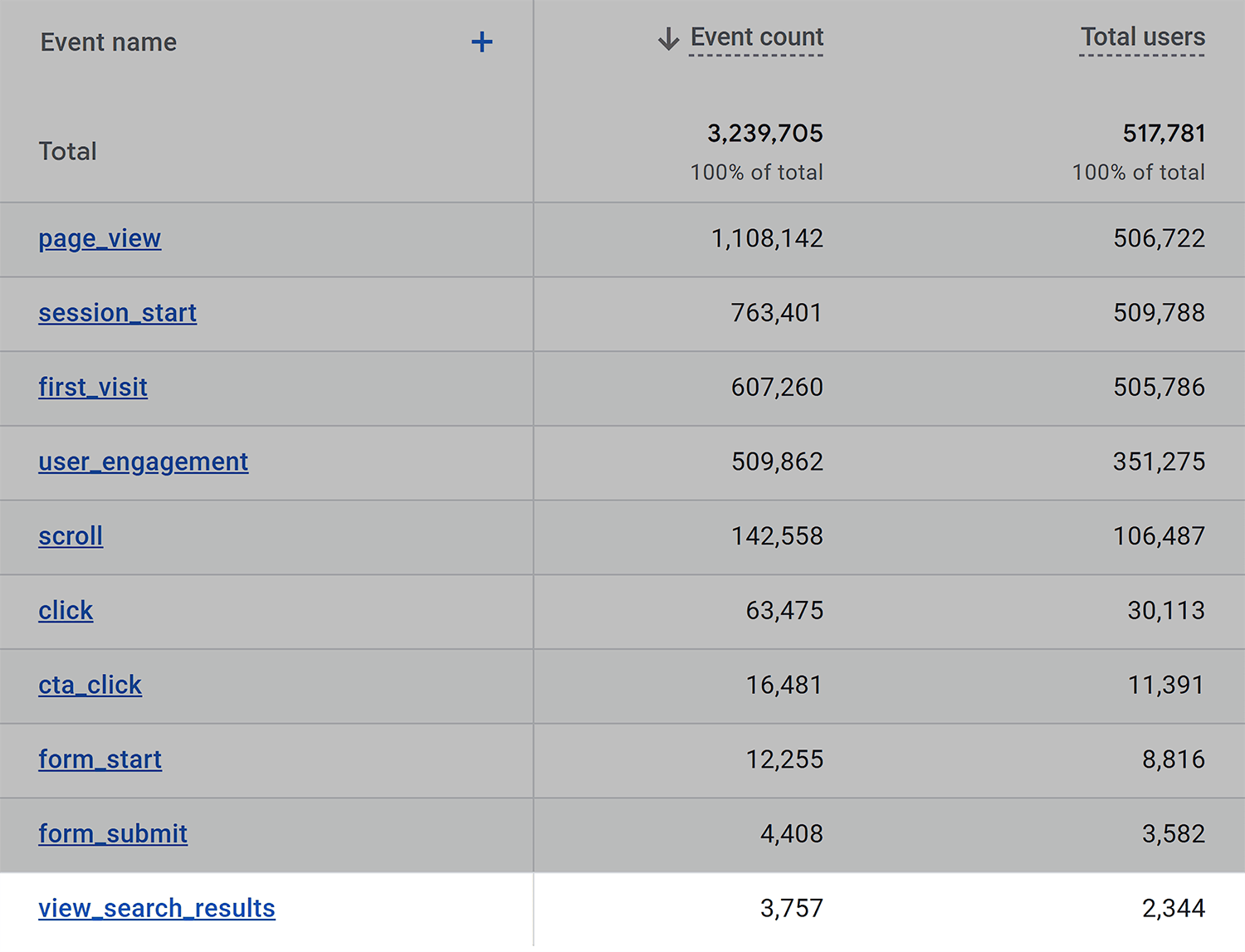The width and height of the screenshot is (1245, 952).
Task: Click the page_view total users 506,722
Action: pyautogui.click(x=1160, y=239)
